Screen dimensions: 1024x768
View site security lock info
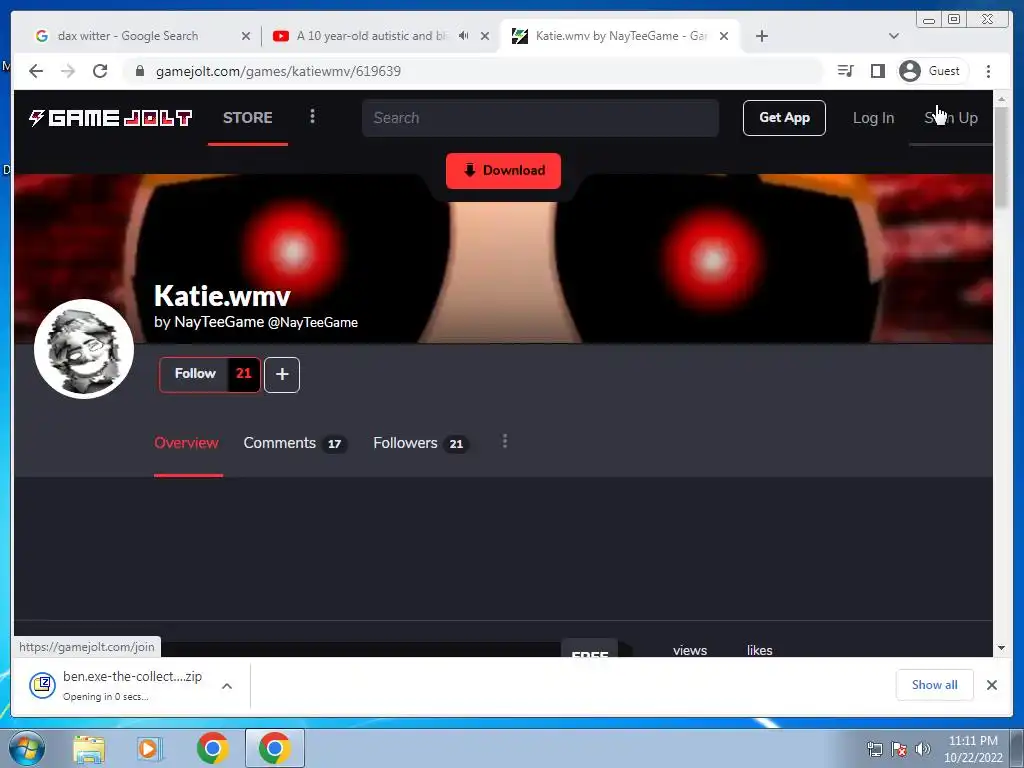coord(140,71)
